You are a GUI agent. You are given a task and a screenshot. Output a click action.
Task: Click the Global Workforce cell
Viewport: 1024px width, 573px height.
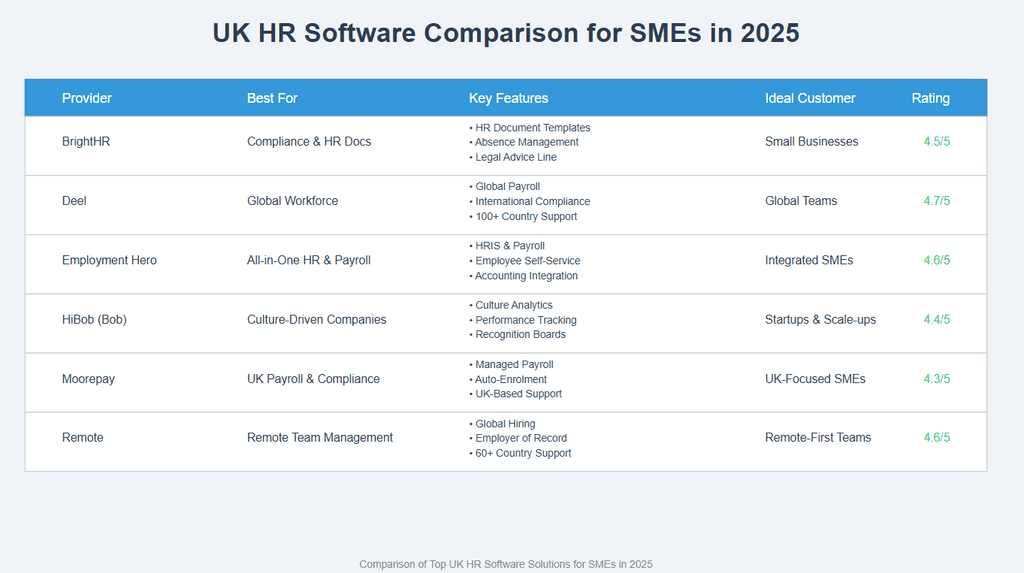[293, 201]
